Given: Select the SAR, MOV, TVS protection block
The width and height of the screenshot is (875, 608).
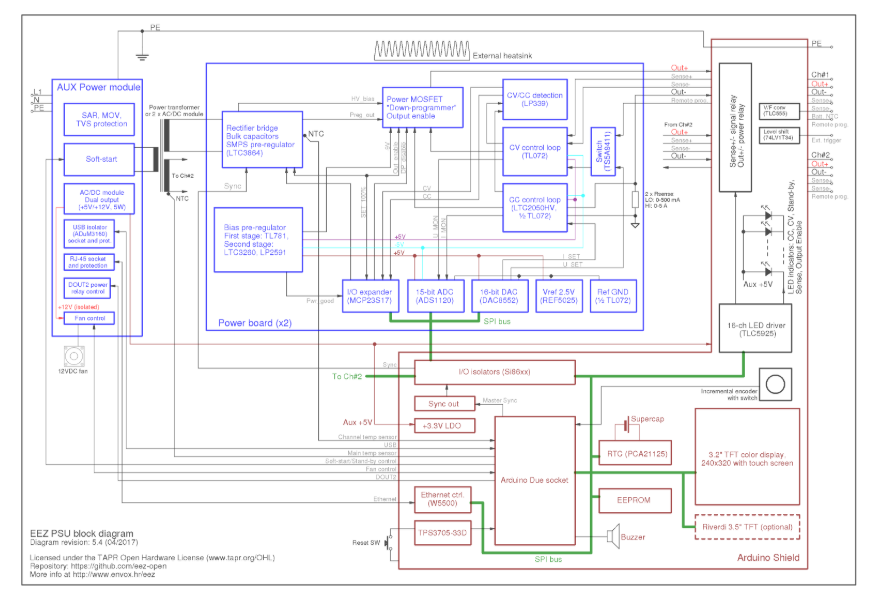Looking at the screenshot, I should [x=99, y=119].
